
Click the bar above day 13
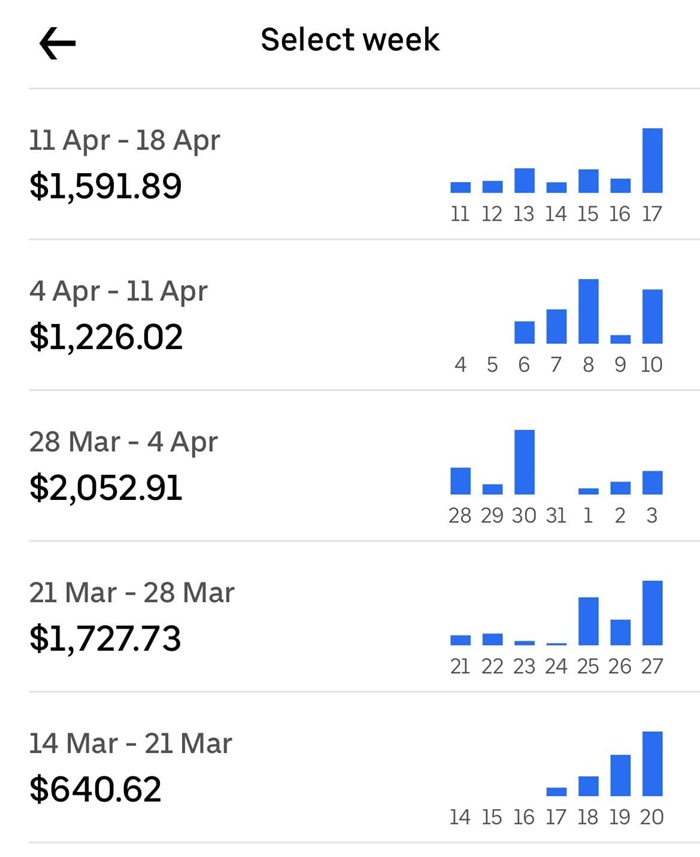pos(524,180)
